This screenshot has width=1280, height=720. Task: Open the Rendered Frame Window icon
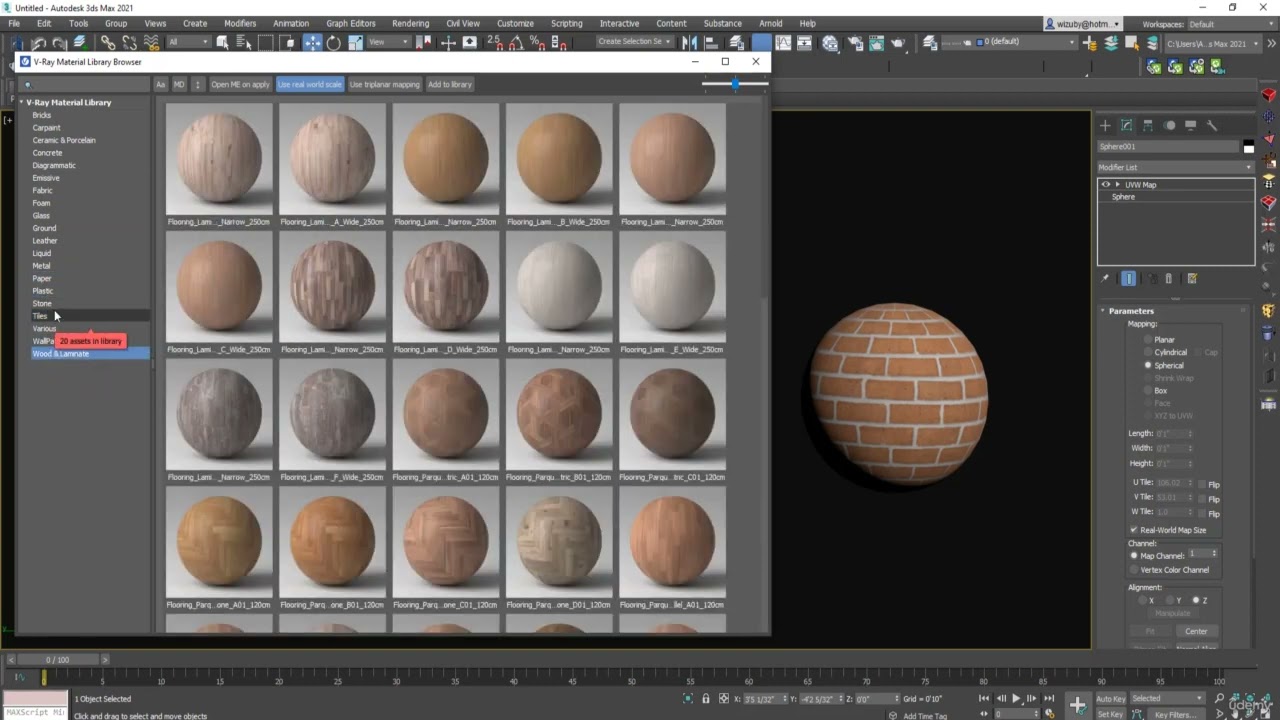point(876,43)
